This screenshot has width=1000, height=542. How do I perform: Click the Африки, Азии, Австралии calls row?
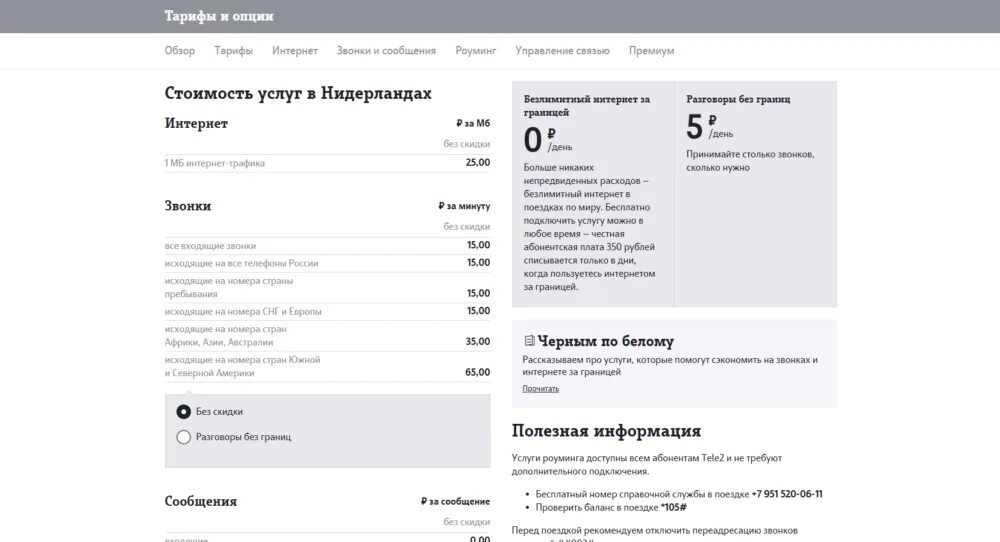click(x=327, y=336)
